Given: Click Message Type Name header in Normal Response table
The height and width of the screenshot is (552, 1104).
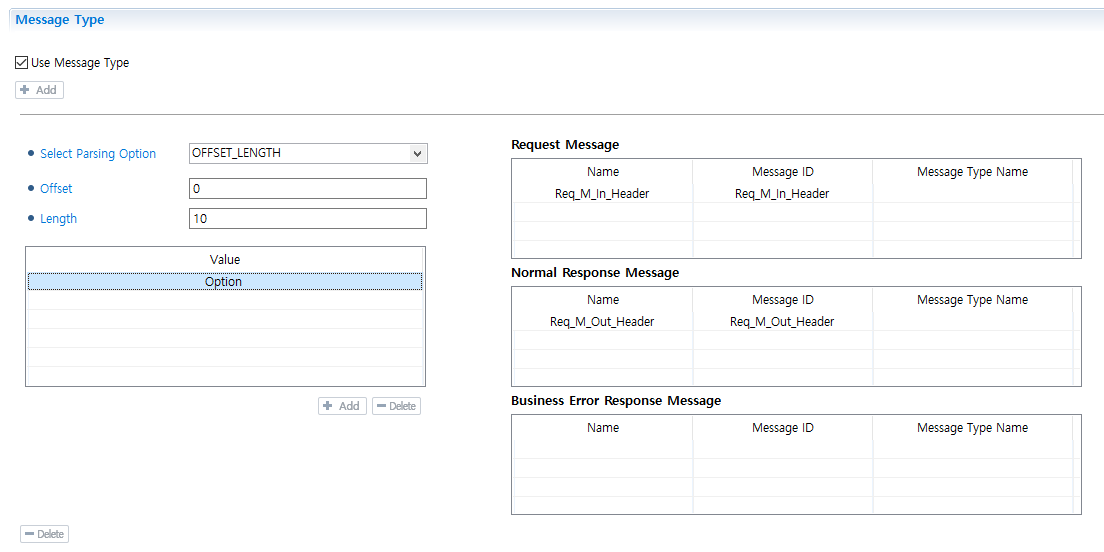Looking at the screenshot, I should [x=972, y=300].
